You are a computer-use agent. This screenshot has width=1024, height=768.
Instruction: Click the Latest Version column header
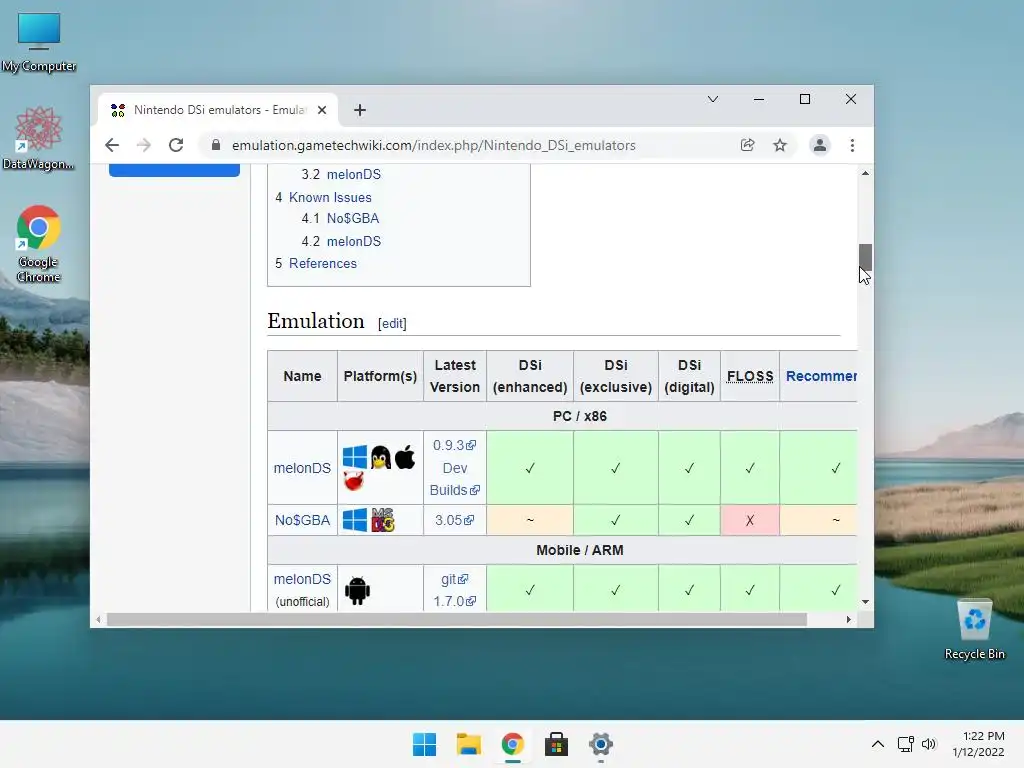[455, 376]
